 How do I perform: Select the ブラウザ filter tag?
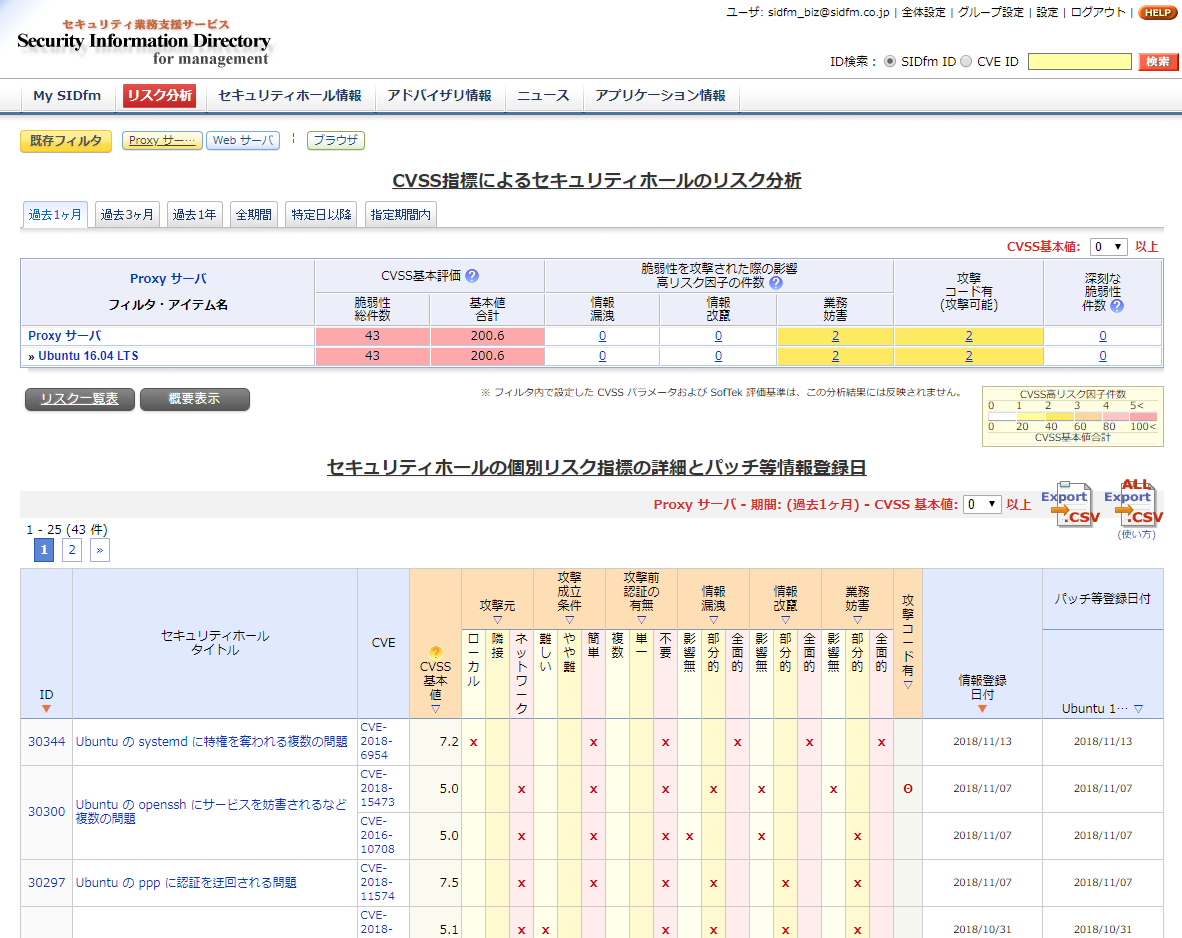(x=335, y=140)
